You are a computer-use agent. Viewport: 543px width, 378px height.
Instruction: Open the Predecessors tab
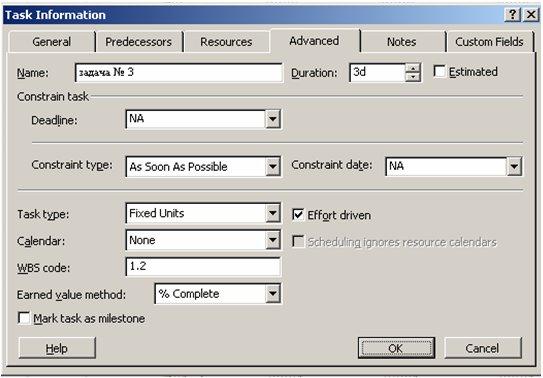point(139,42)
